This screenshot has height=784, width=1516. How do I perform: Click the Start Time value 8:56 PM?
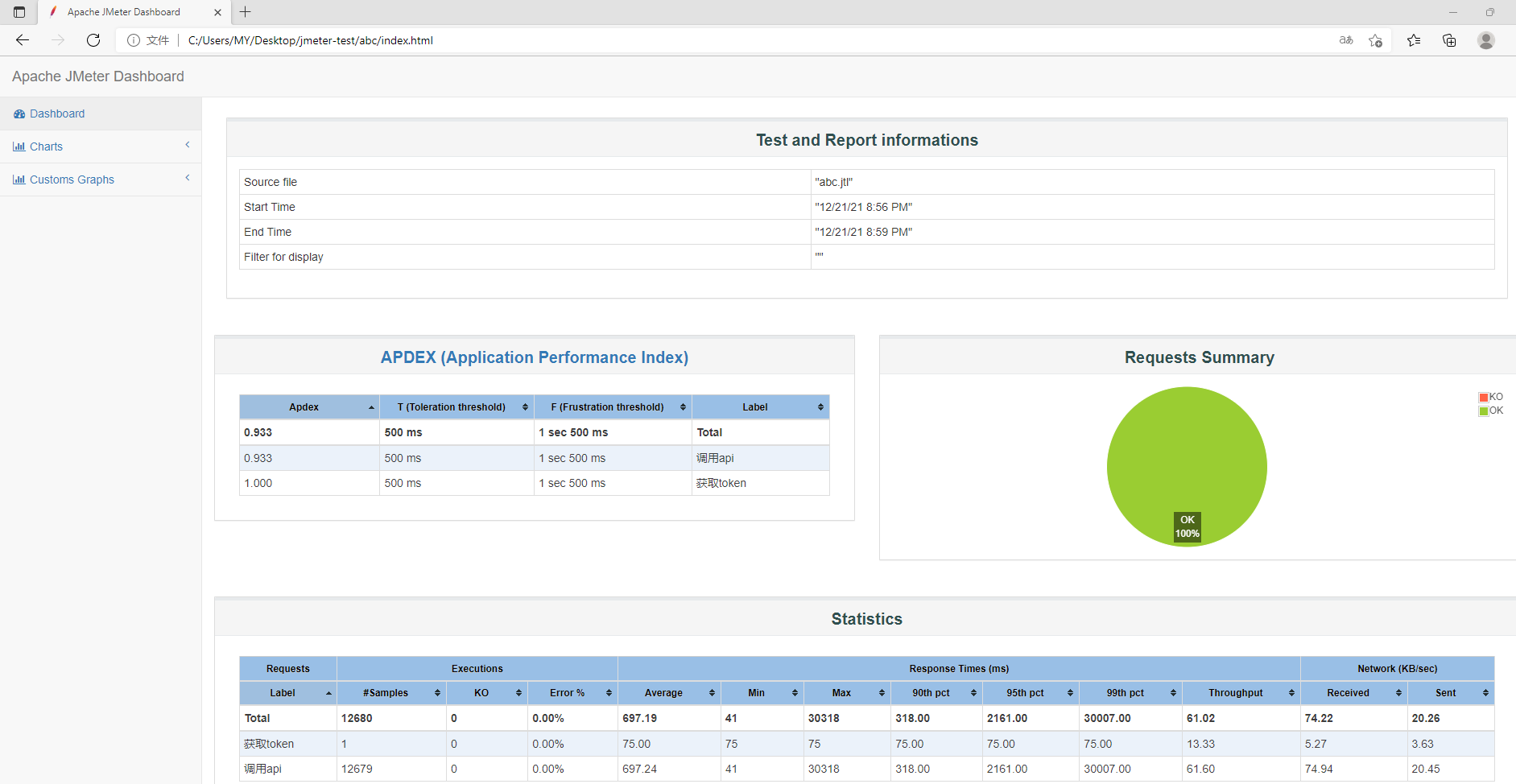coord(864,207)
